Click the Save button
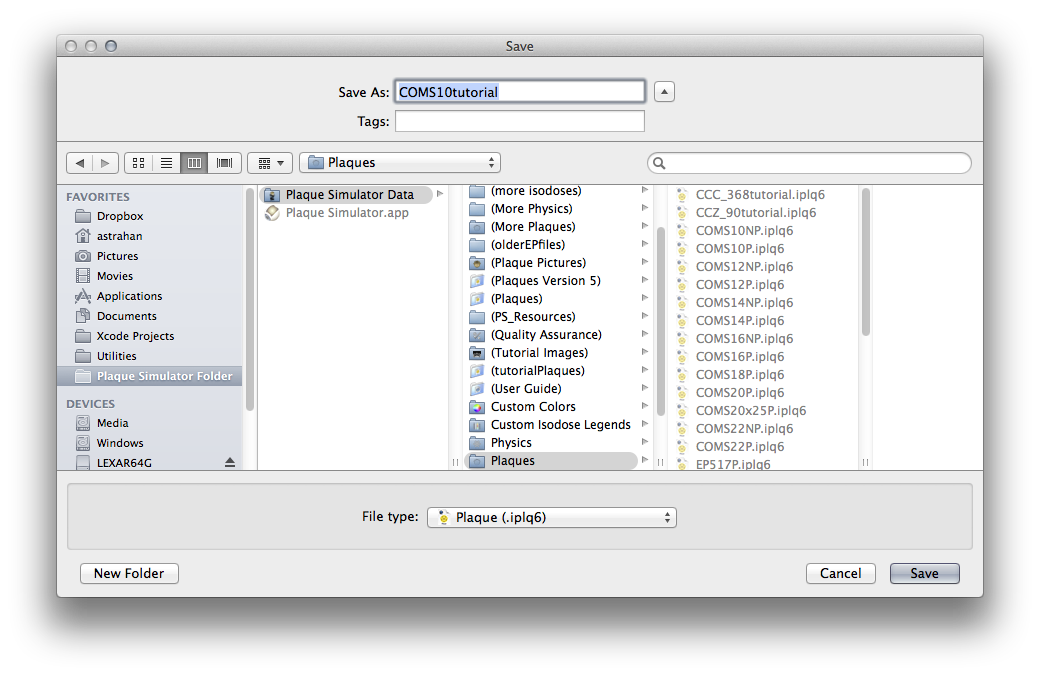The image size is (1040, 676). [x=924, y=573]
